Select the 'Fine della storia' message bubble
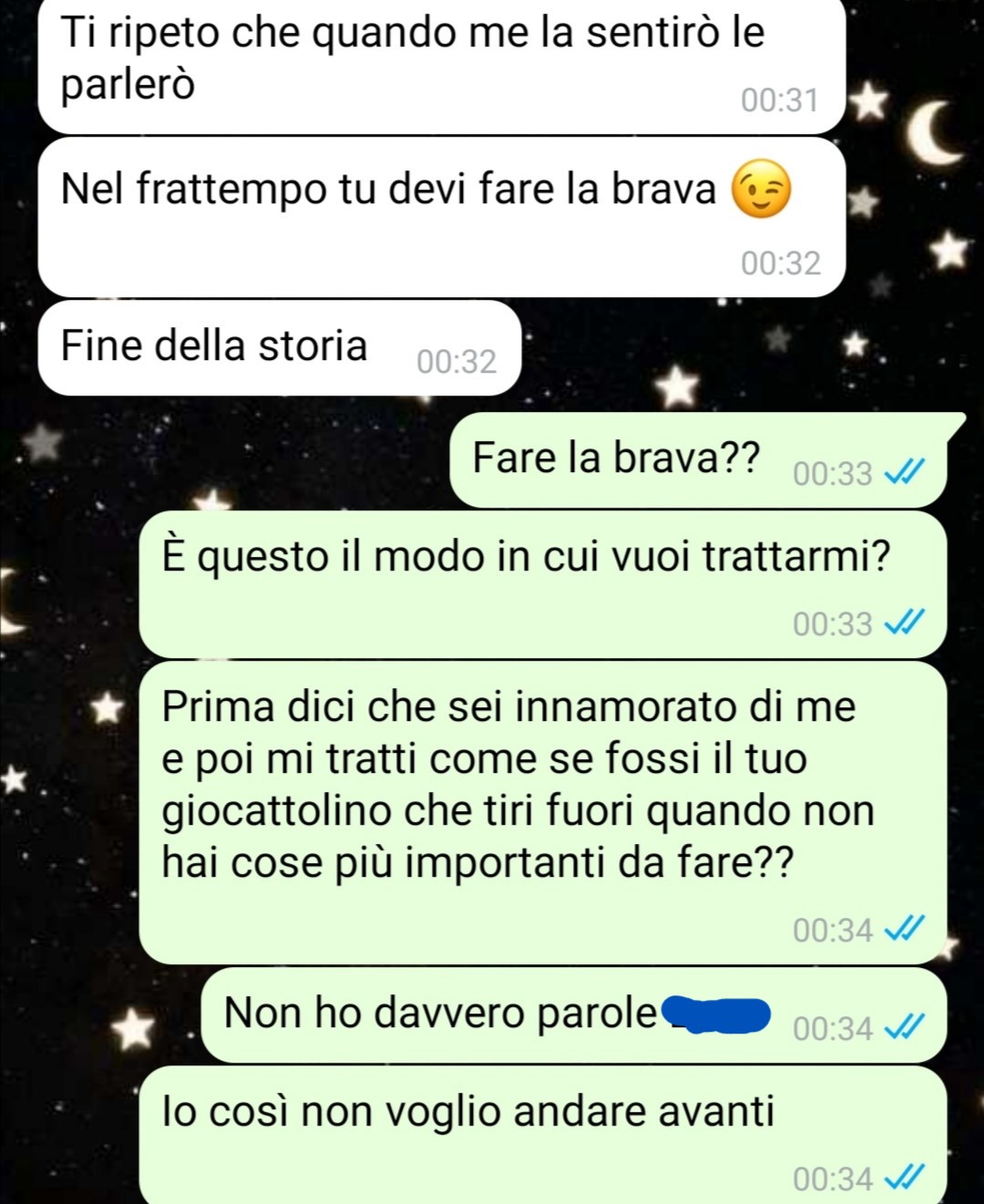 tap(280, 348)
